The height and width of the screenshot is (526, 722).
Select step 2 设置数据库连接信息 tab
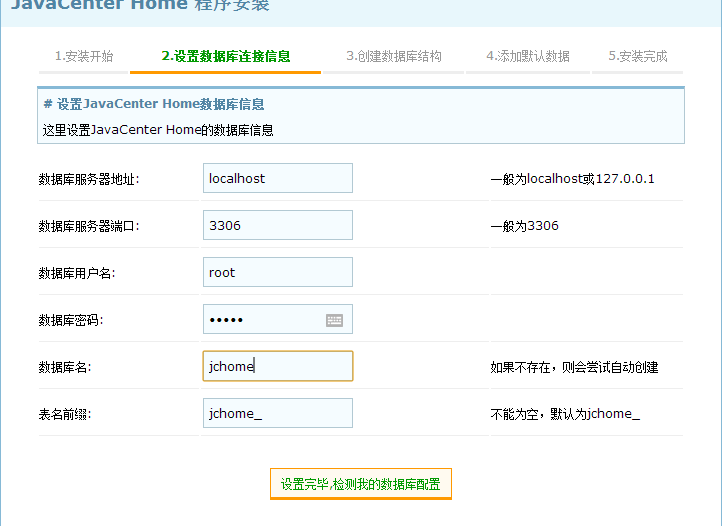226,56
